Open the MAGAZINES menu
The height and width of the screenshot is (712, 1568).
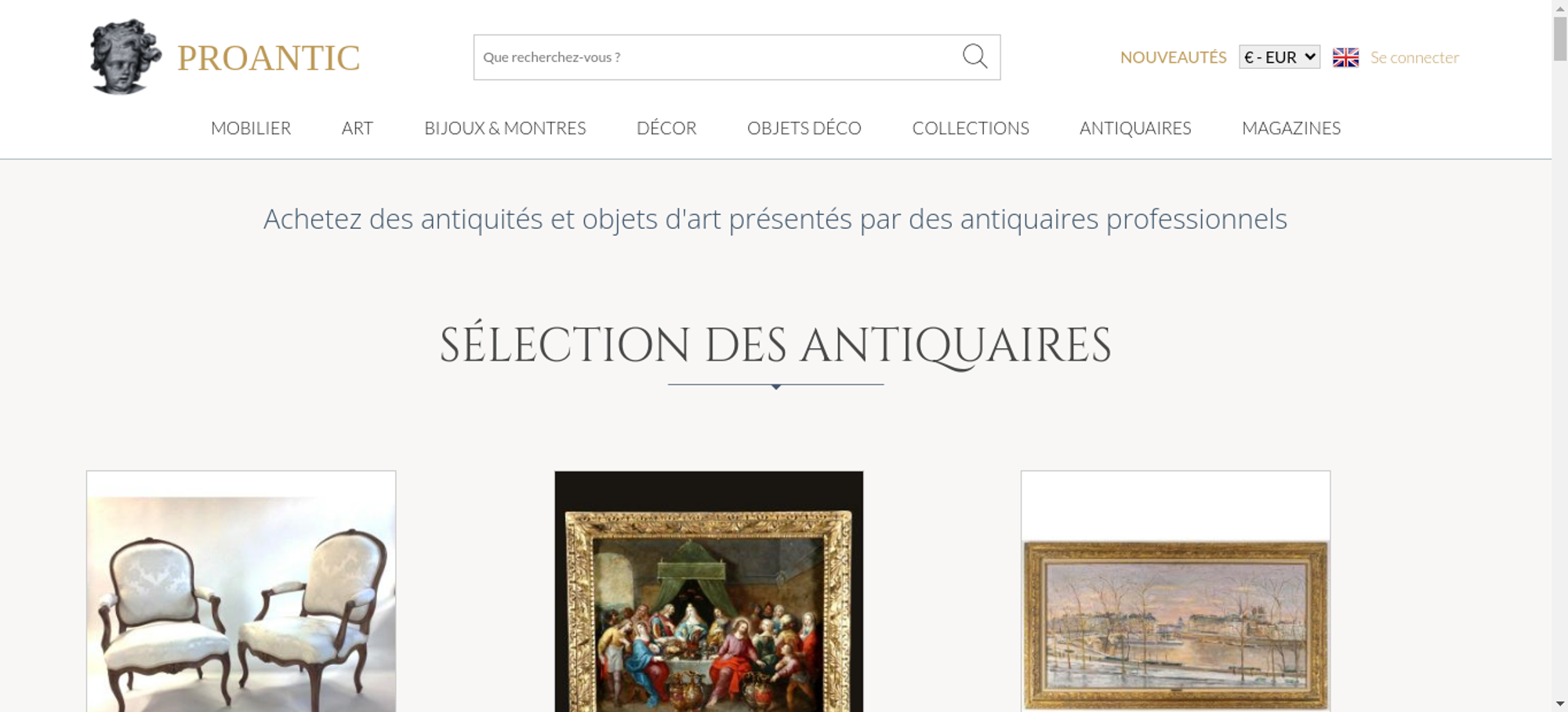point(1291,128)
